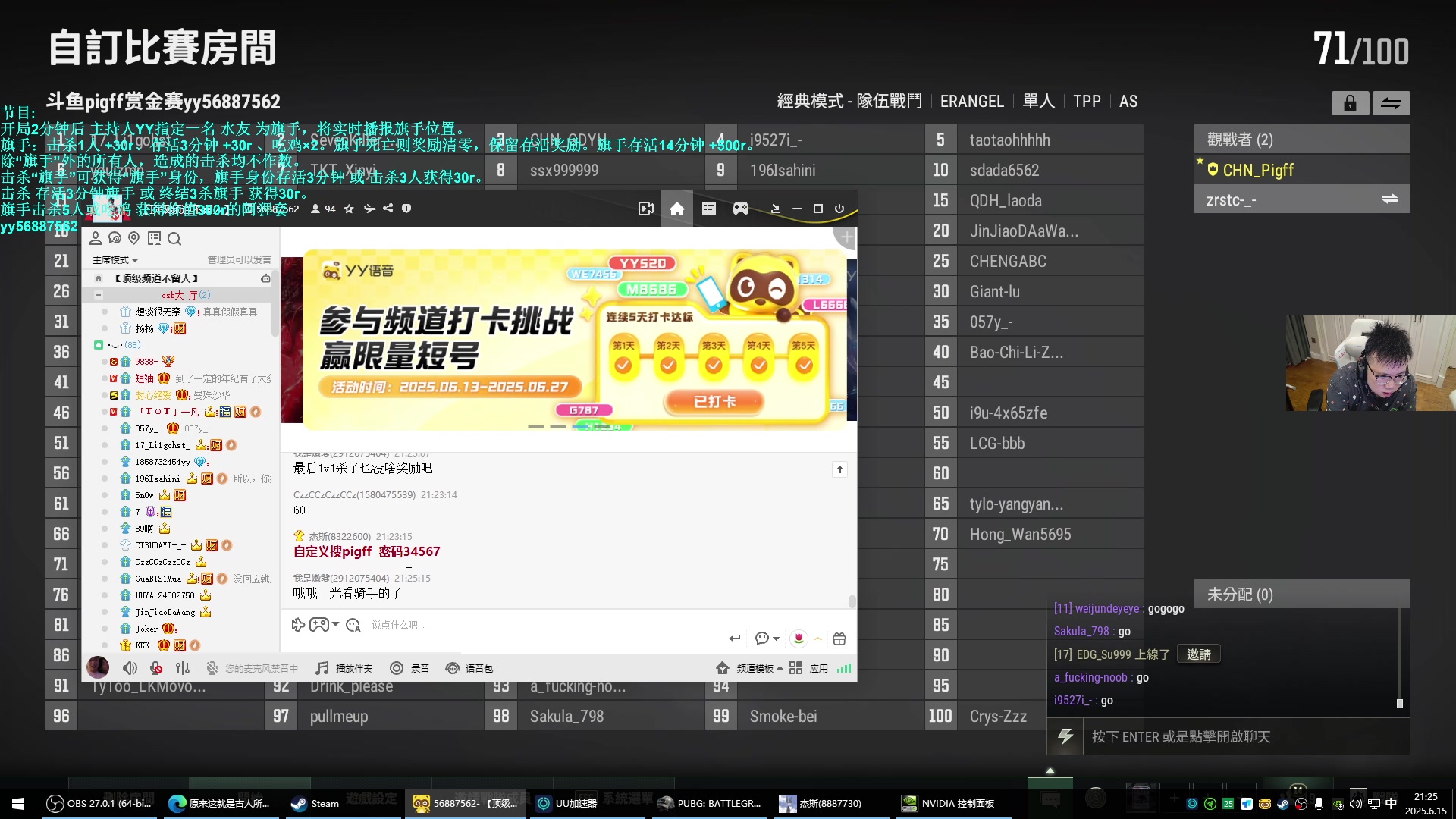This screenshot has width=1456, height=819.
Task: Check the YY network signal bars
Action: click(844, 668)
